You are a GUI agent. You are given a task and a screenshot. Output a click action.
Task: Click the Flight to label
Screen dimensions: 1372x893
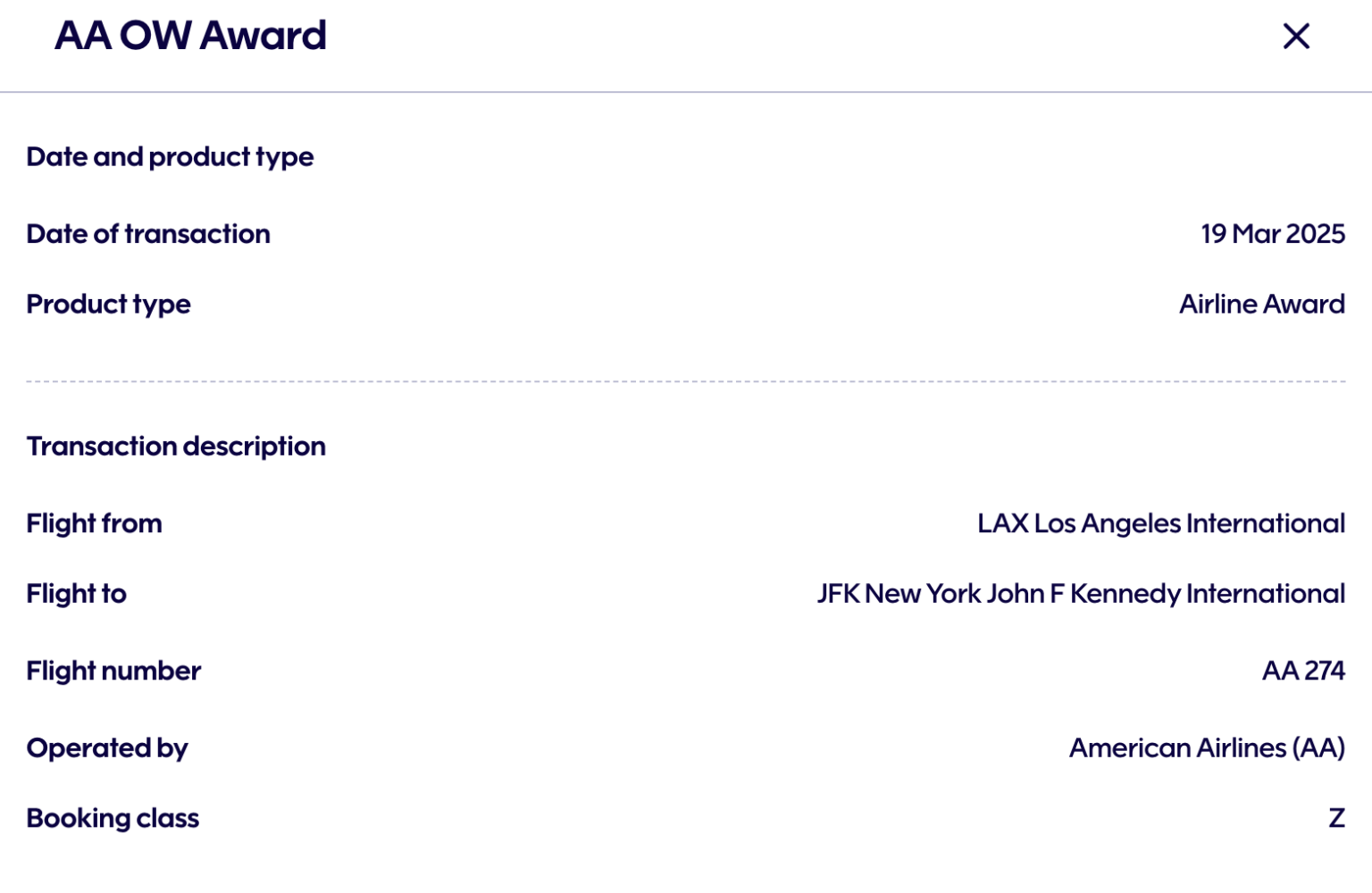click(76, 594)
